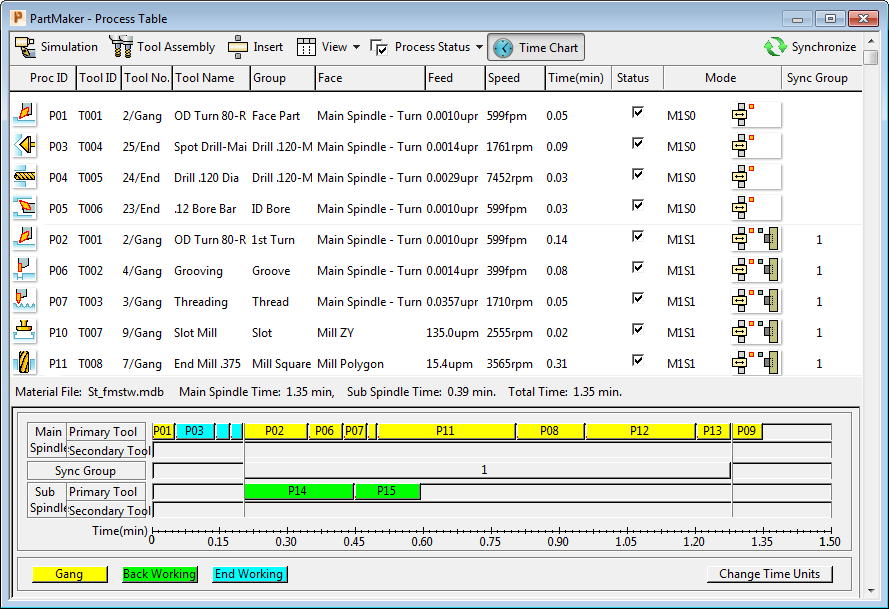Click the mode icon for row P04
The width and height of the screenshot is (889, 609).
[x=756, y=177]
